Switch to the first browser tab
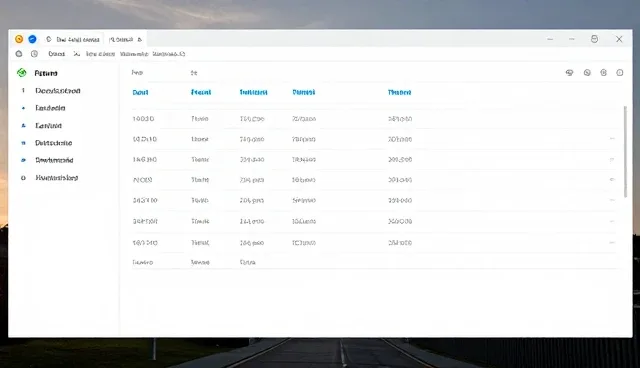Screen dimensions: 640x368 [x=74, y=40]
